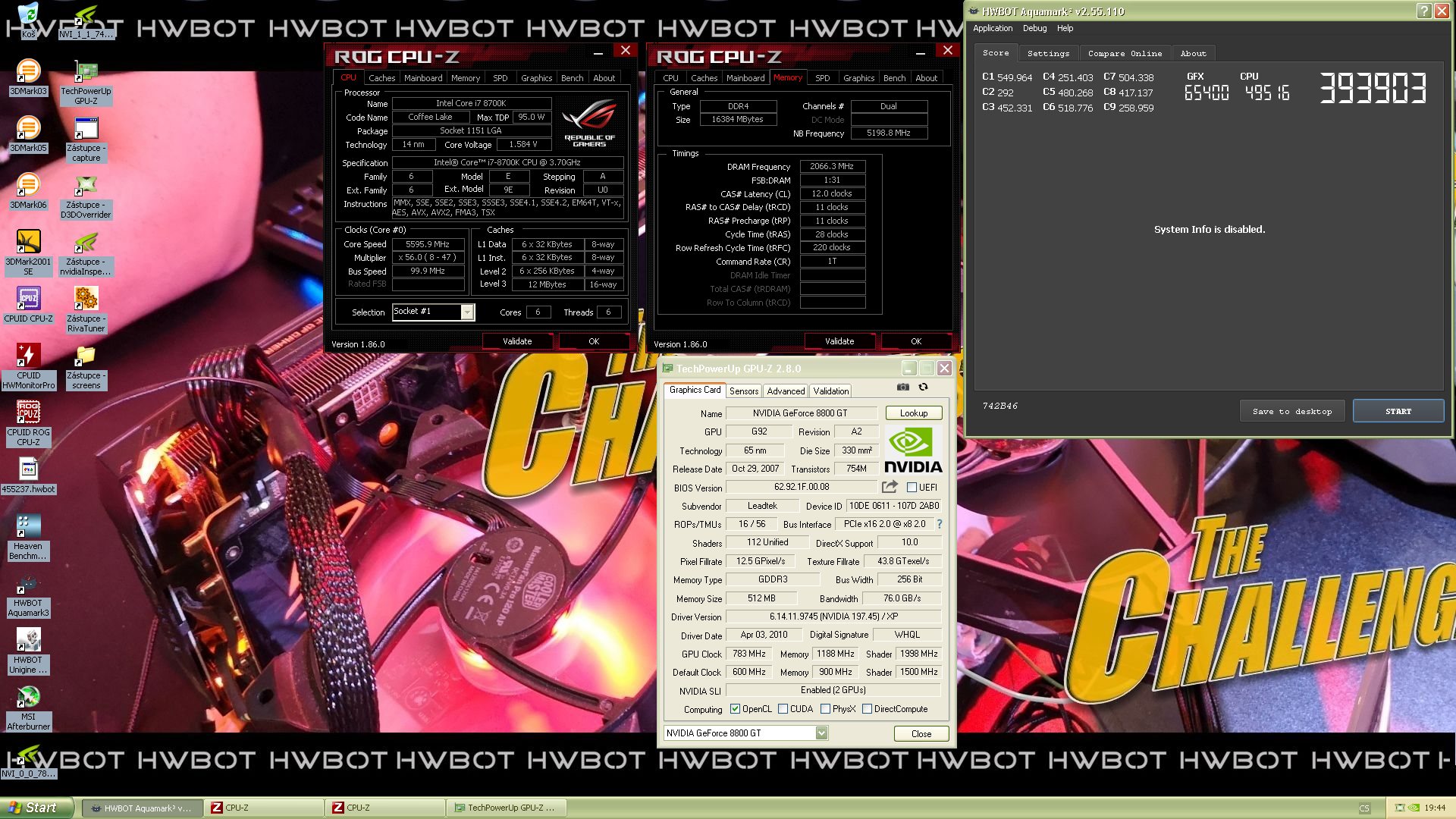Open Zástupce - capture shortcut

[x=86, y=139]
